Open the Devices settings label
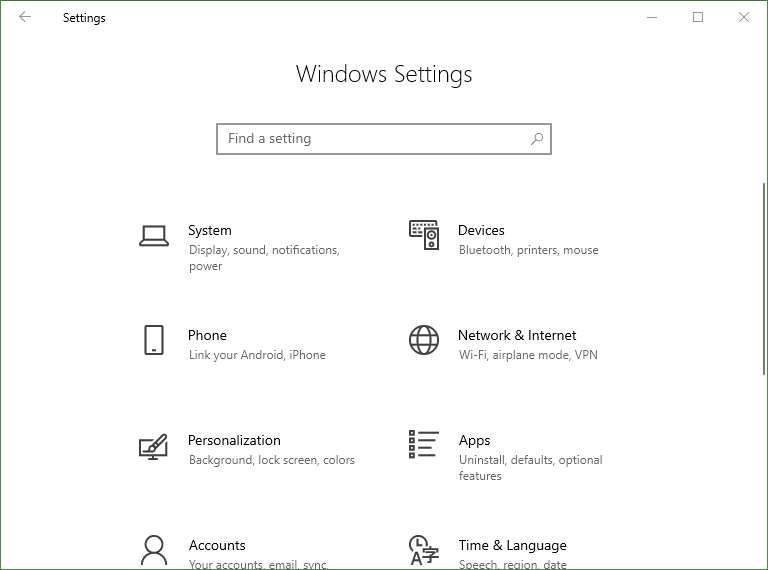 (481, 230)
